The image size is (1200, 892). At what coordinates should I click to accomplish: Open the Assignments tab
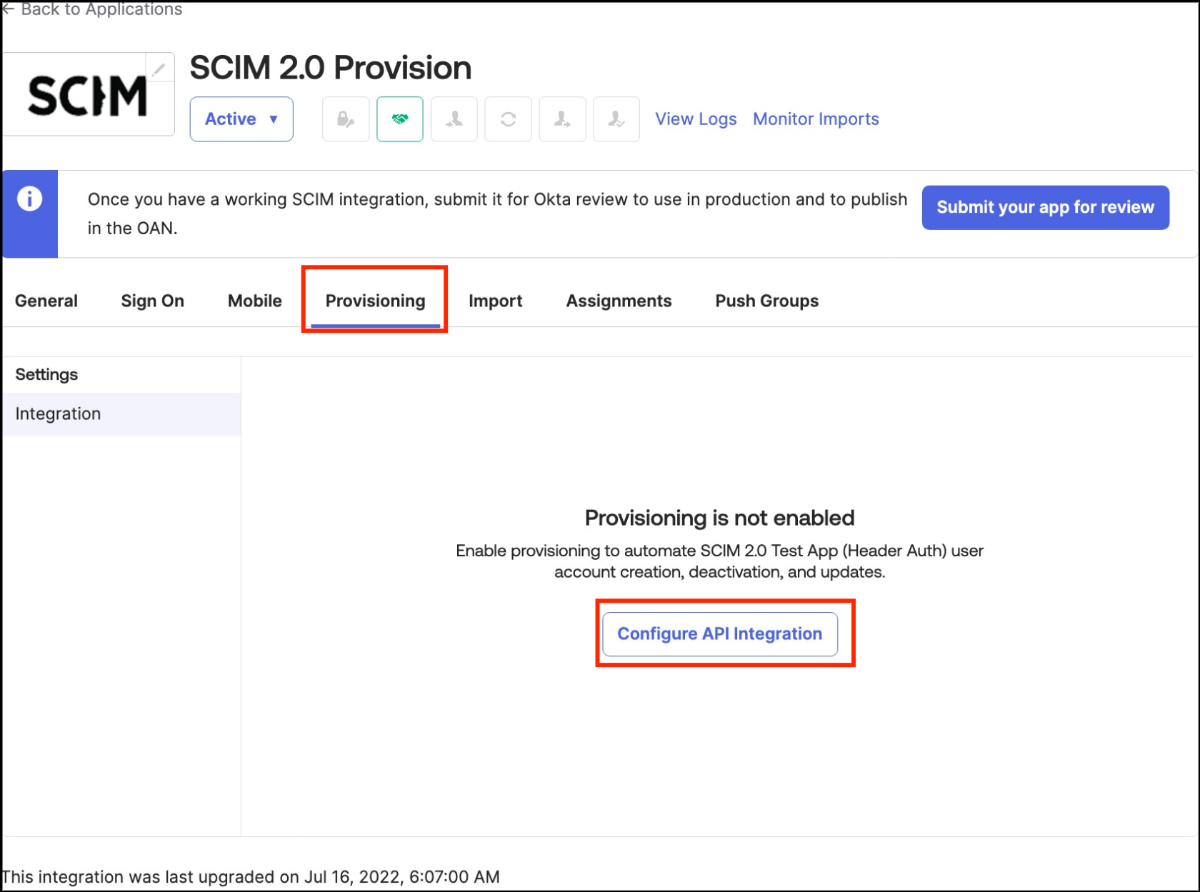[619, 301]
